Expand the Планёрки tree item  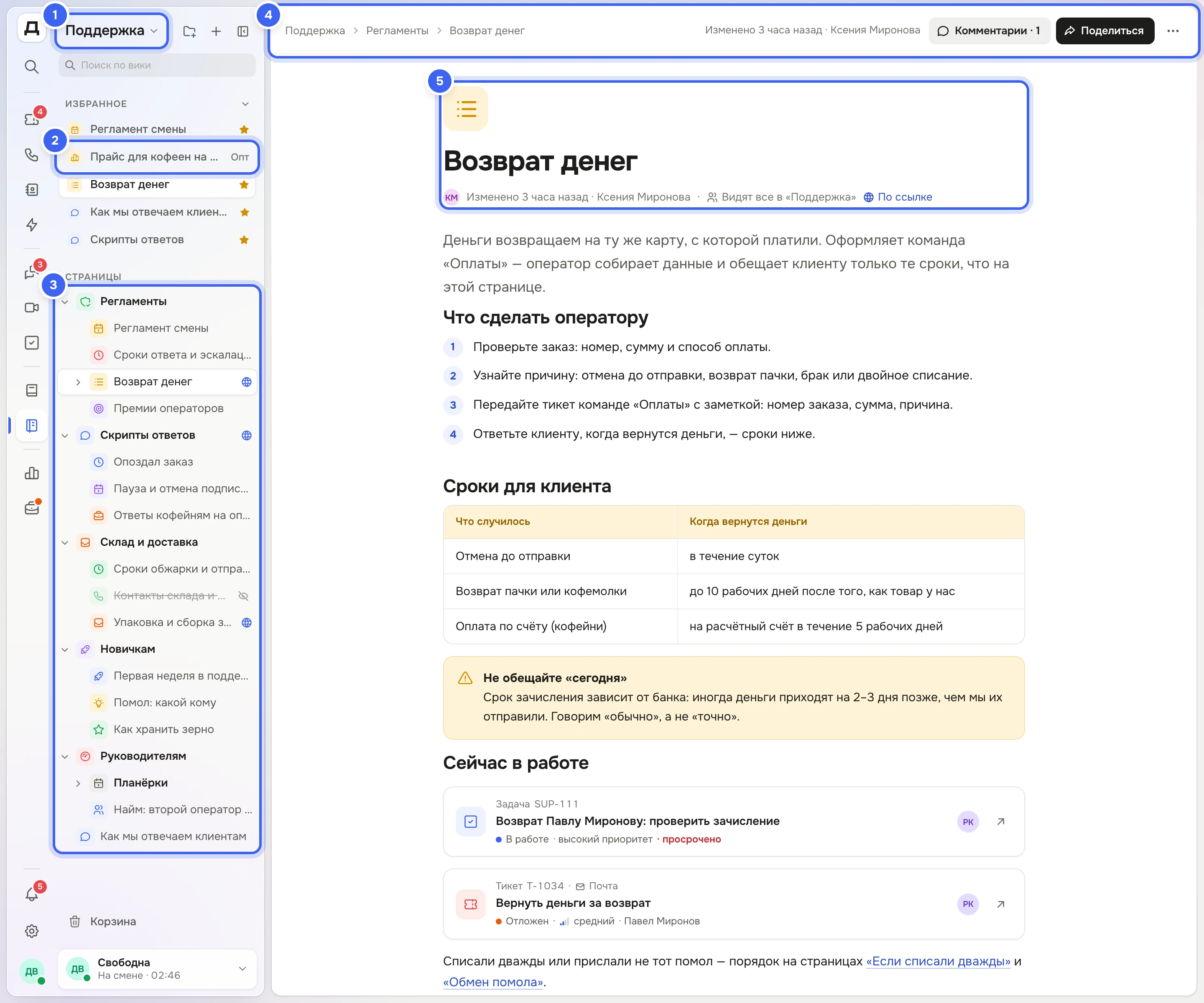click(78, 783)
